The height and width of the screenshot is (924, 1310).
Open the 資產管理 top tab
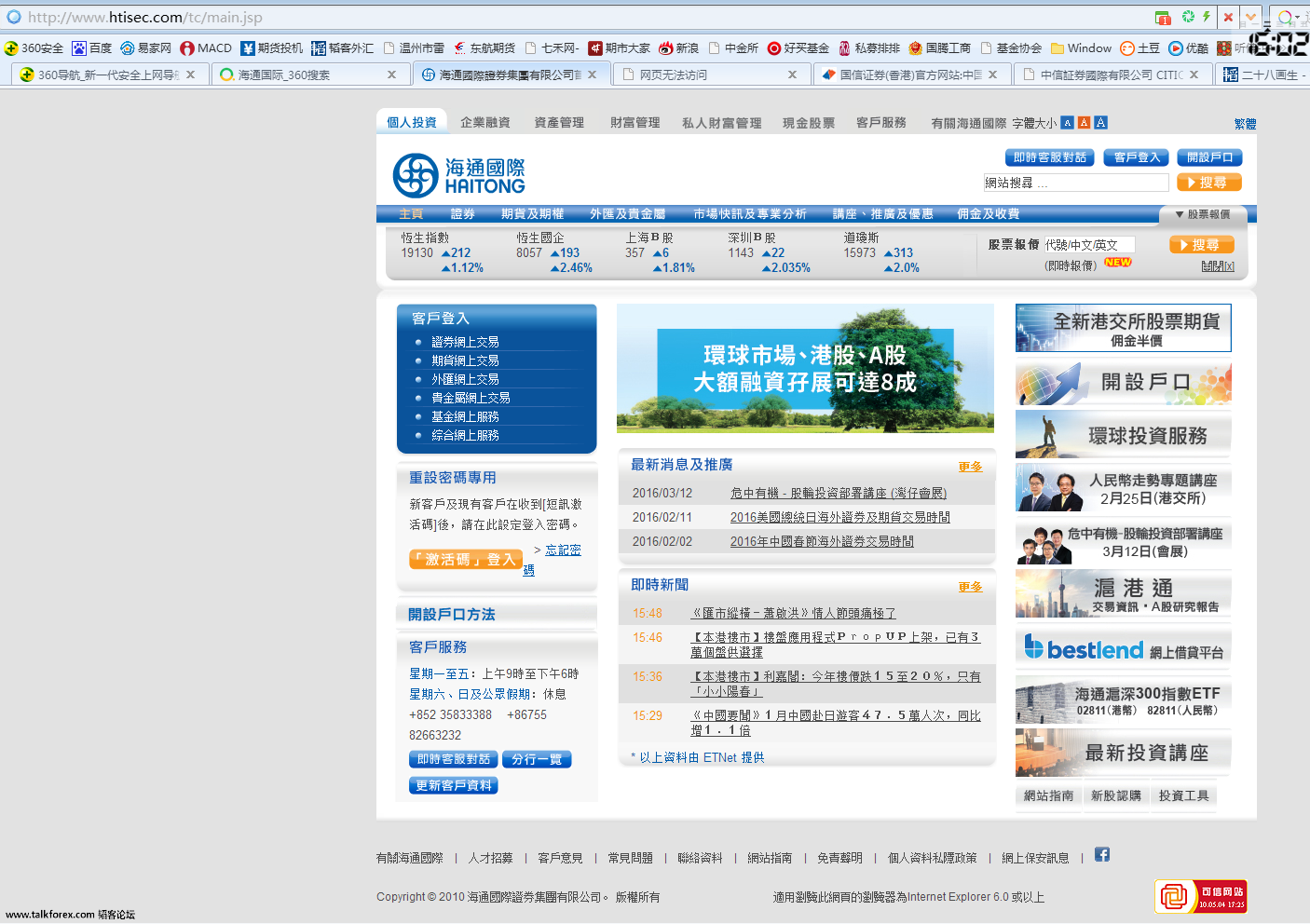point(559,123)
